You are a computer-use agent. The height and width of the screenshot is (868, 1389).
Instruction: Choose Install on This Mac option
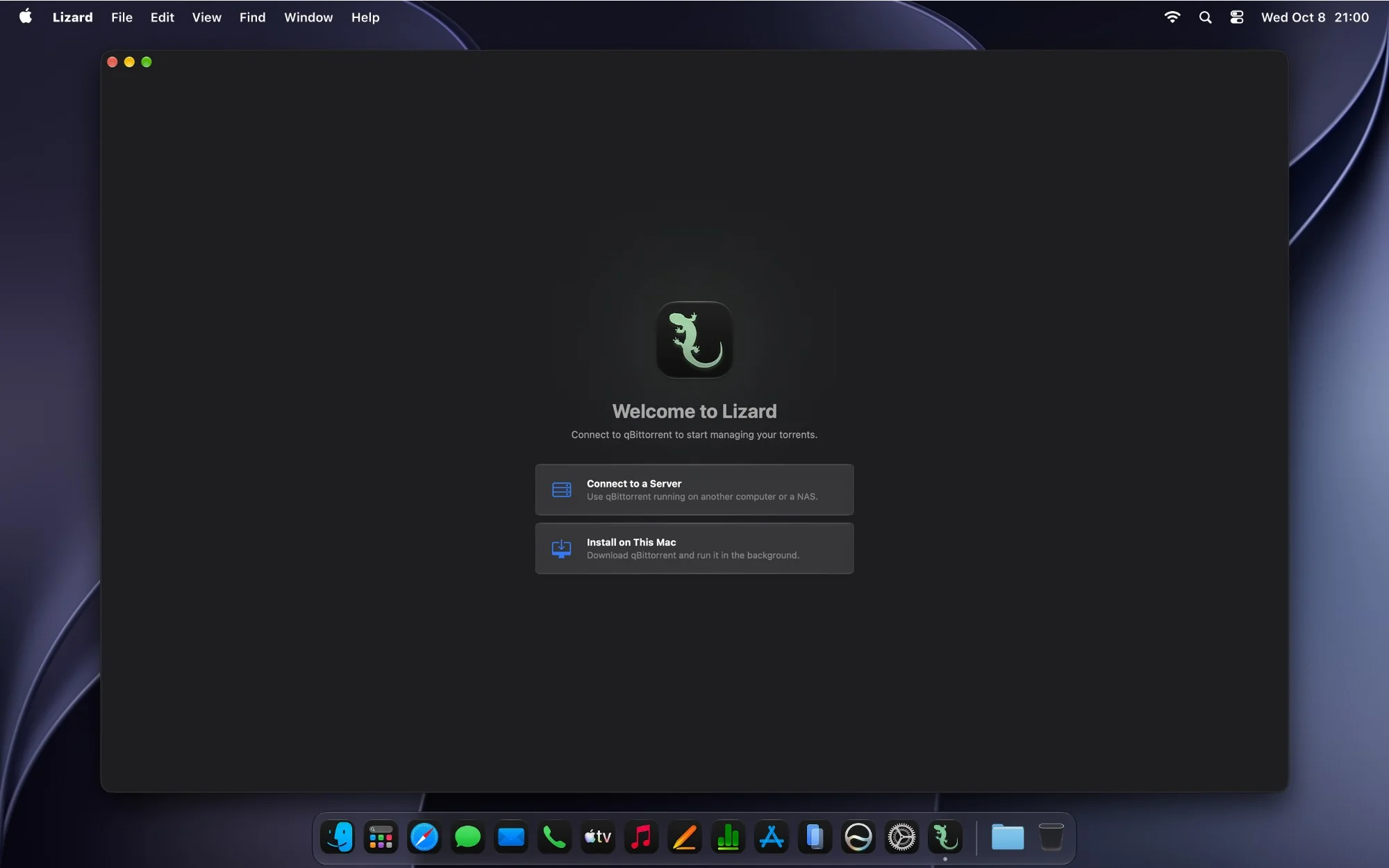(694, 549)
